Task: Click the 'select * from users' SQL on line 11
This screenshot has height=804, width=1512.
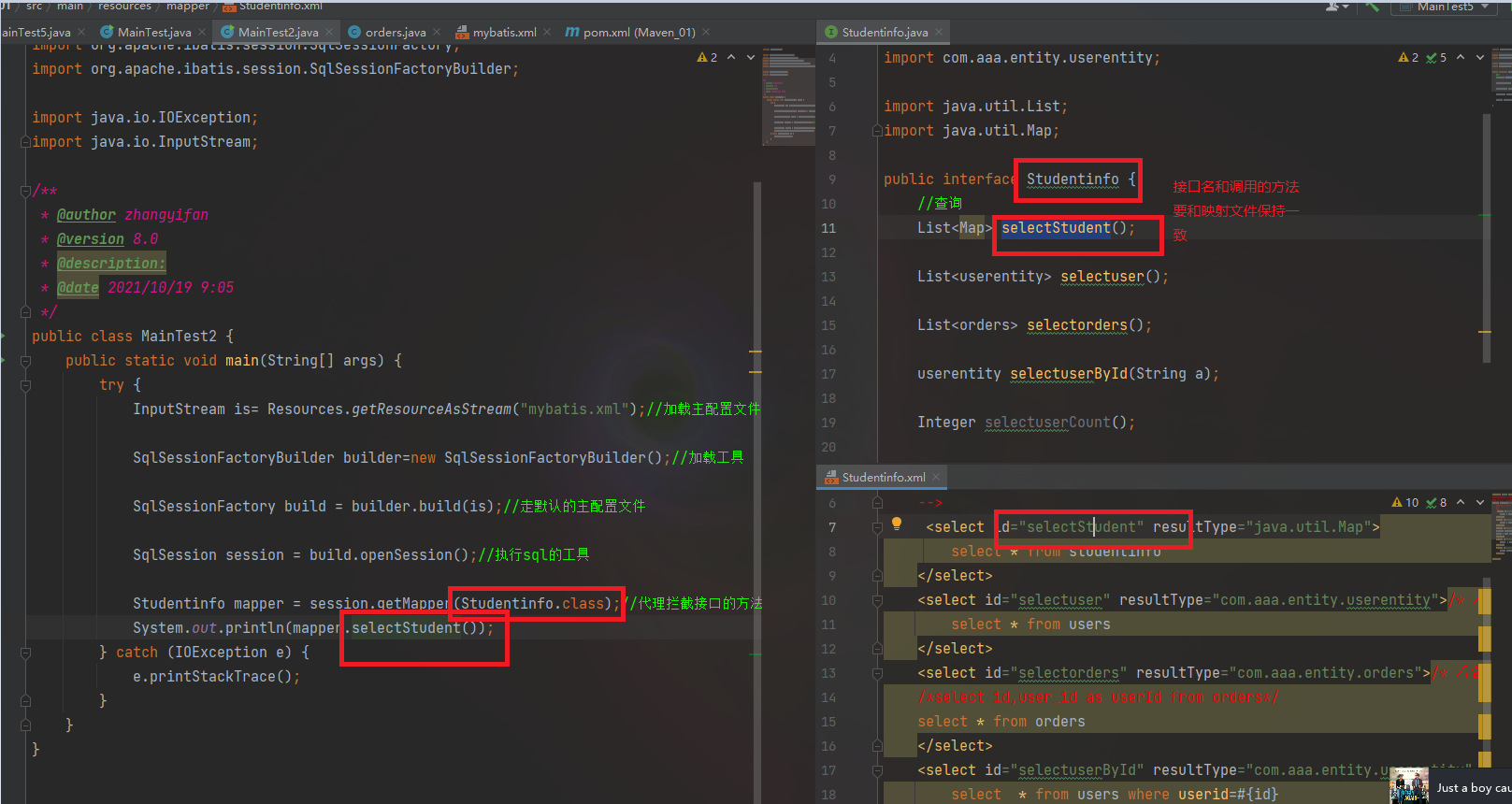Action: click(1030, 625)
